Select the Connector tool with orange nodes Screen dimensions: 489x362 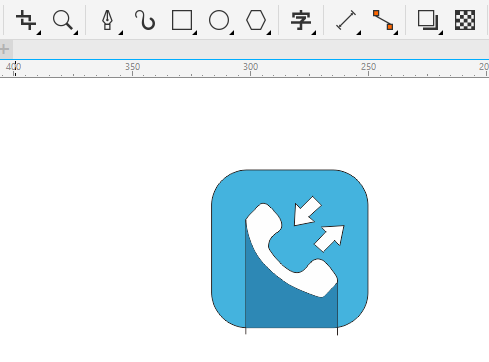click(x=383, y=20)
